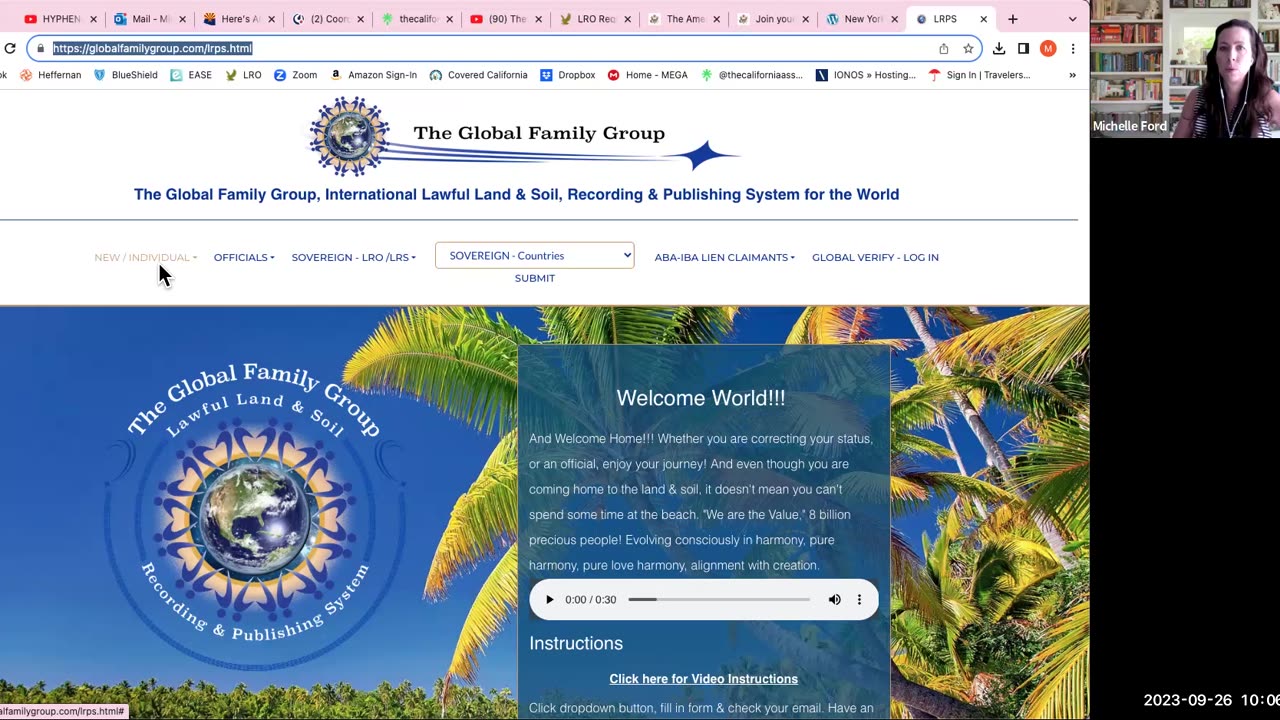Image resolution: width=1280 pixels, height=720 pixels.
Task: Open the Chrome downloads icon
Action: point(999,48)
